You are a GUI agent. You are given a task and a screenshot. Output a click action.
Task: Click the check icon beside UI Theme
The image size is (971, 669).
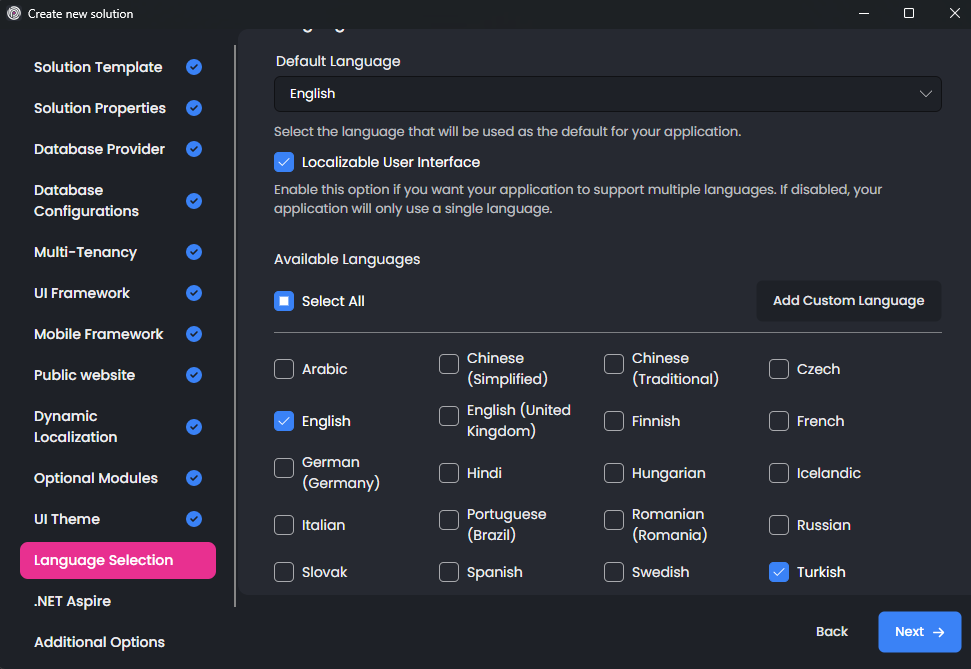click(x=194, y=519)
